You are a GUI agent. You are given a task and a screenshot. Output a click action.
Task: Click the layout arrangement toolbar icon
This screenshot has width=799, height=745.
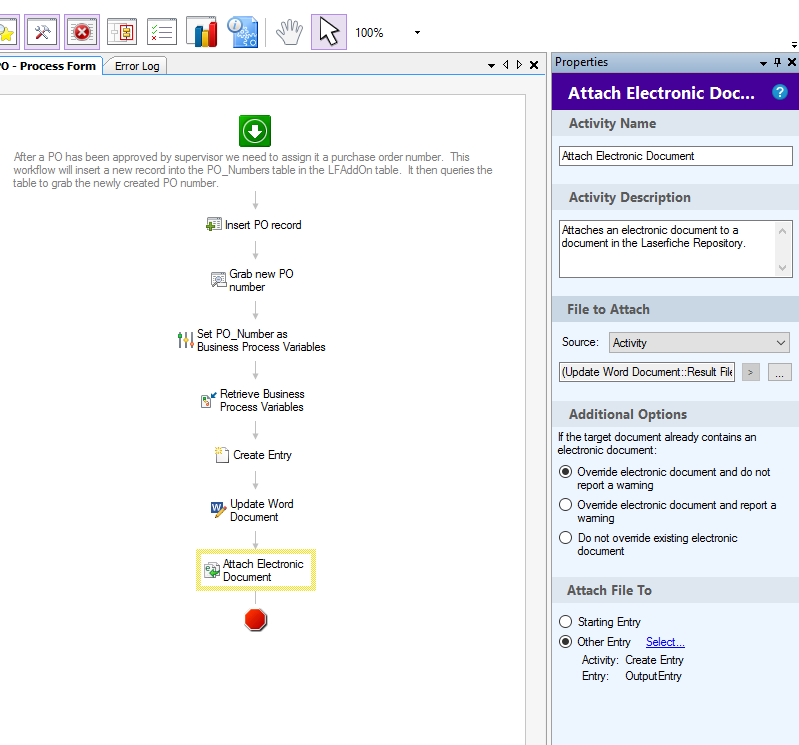tap(122, 33)
